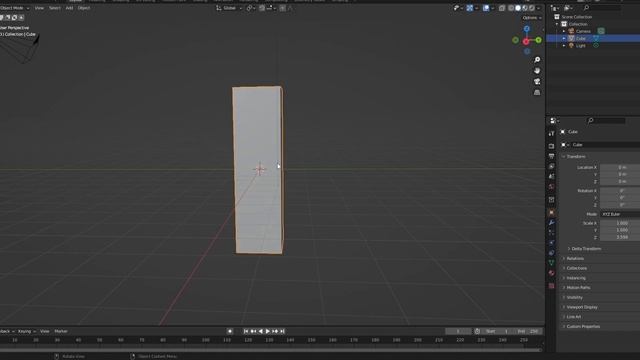This screenshot has height=360, width=640.
Task: Open the Particles properties tab
Action: click(551, 233)
